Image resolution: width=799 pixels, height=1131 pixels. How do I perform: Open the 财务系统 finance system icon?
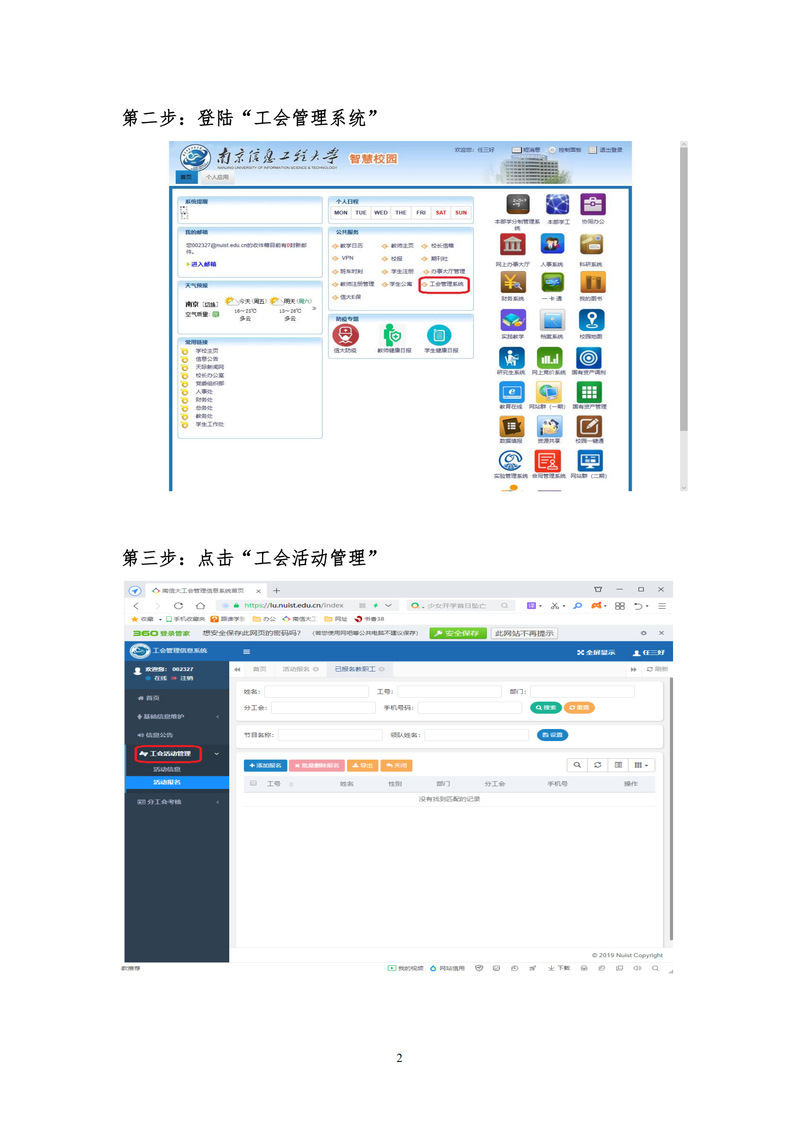pos(512,282)
